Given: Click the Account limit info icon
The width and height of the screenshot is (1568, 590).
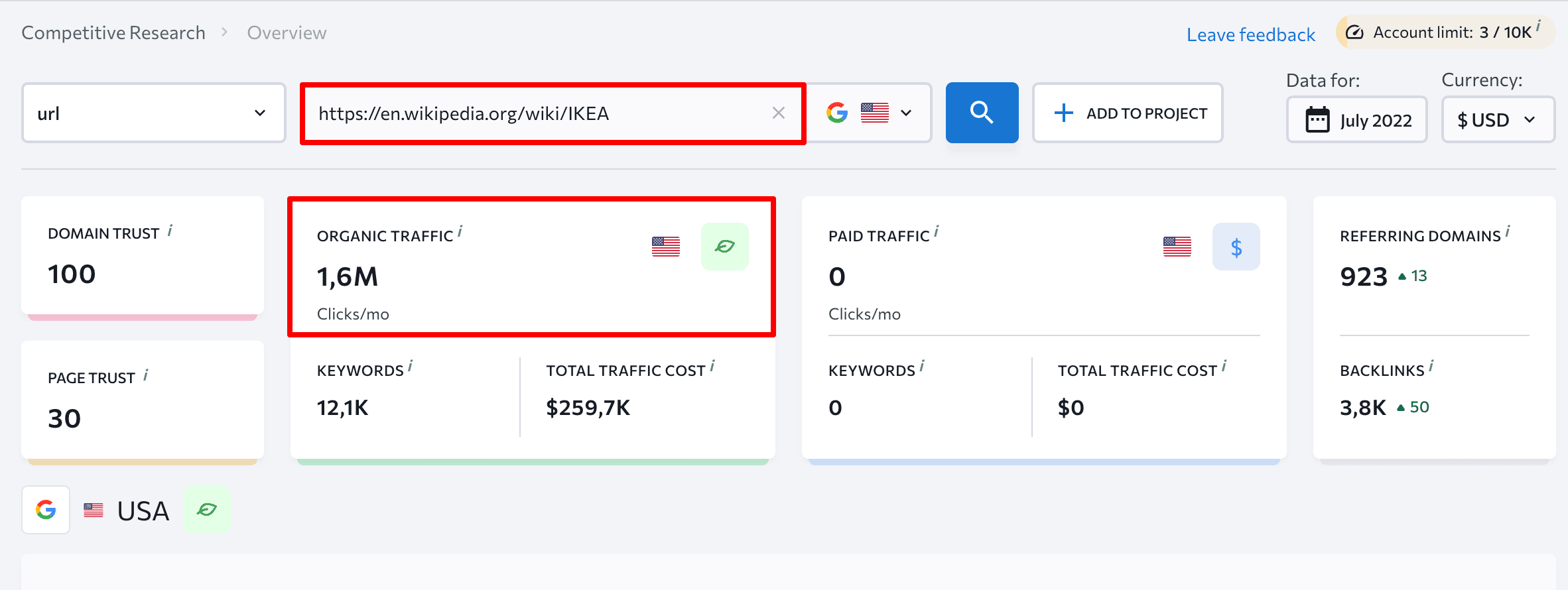Looking at the screenshot, I should tap(1538, 25).
